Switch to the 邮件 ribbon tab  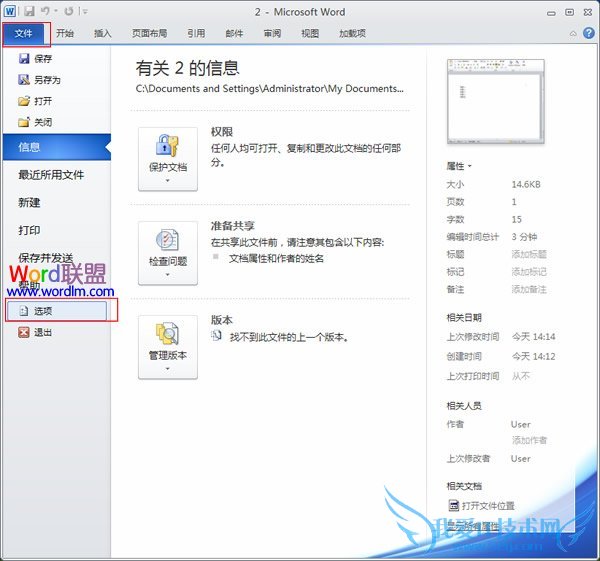234,34
